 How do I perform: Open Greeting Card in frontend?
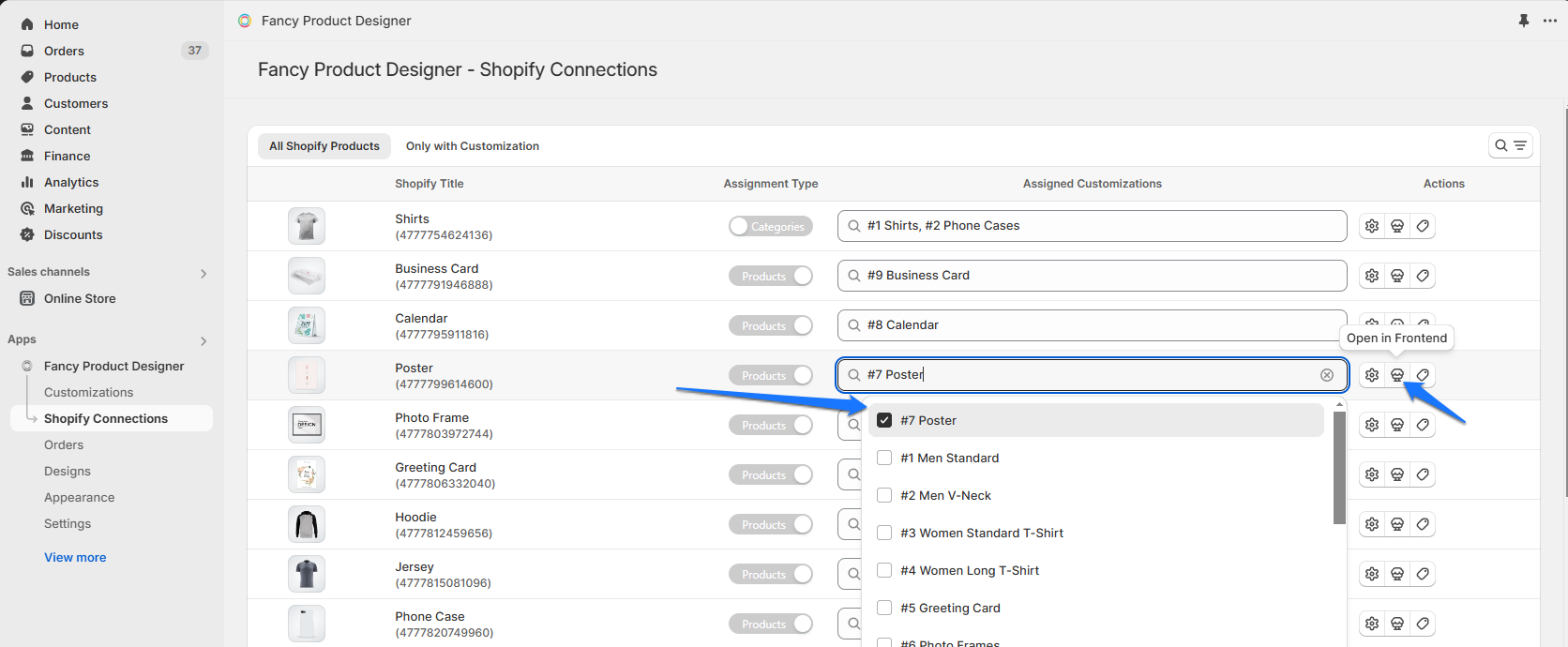point(1397,474)
